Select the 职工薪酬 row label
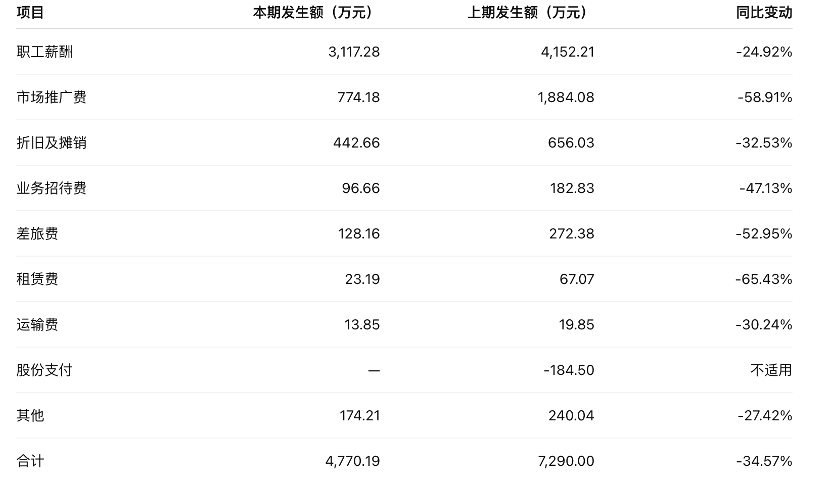Viewport: 832px width, 482px height. (x=44, y=52)
